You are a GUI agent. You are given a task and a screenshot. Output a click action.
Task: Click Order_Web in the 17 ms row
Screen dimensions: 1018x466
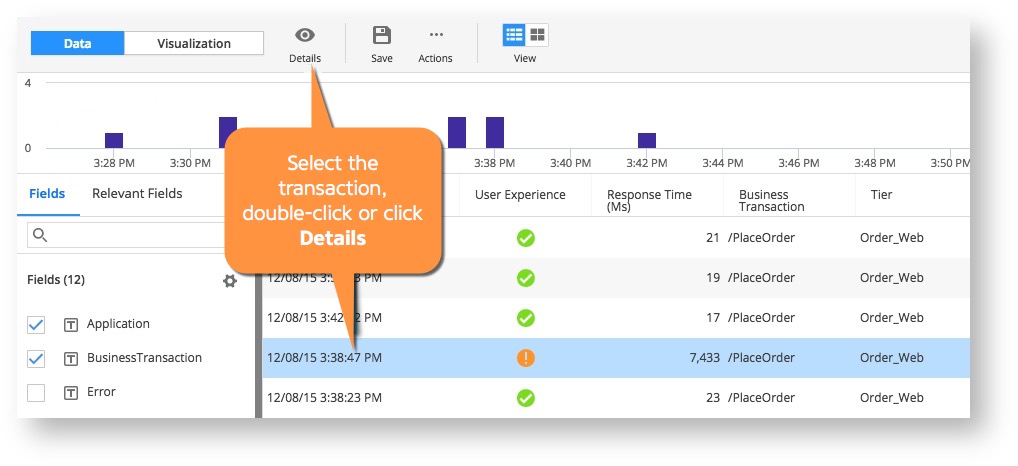point(891,318)
